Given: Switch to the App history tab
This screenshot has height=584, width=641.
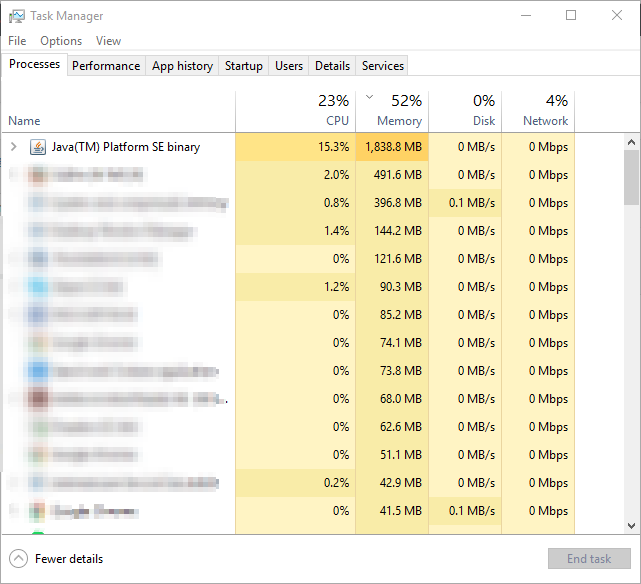Looking at the screenshot, I should pyautogui.click(x=182, y=66).
